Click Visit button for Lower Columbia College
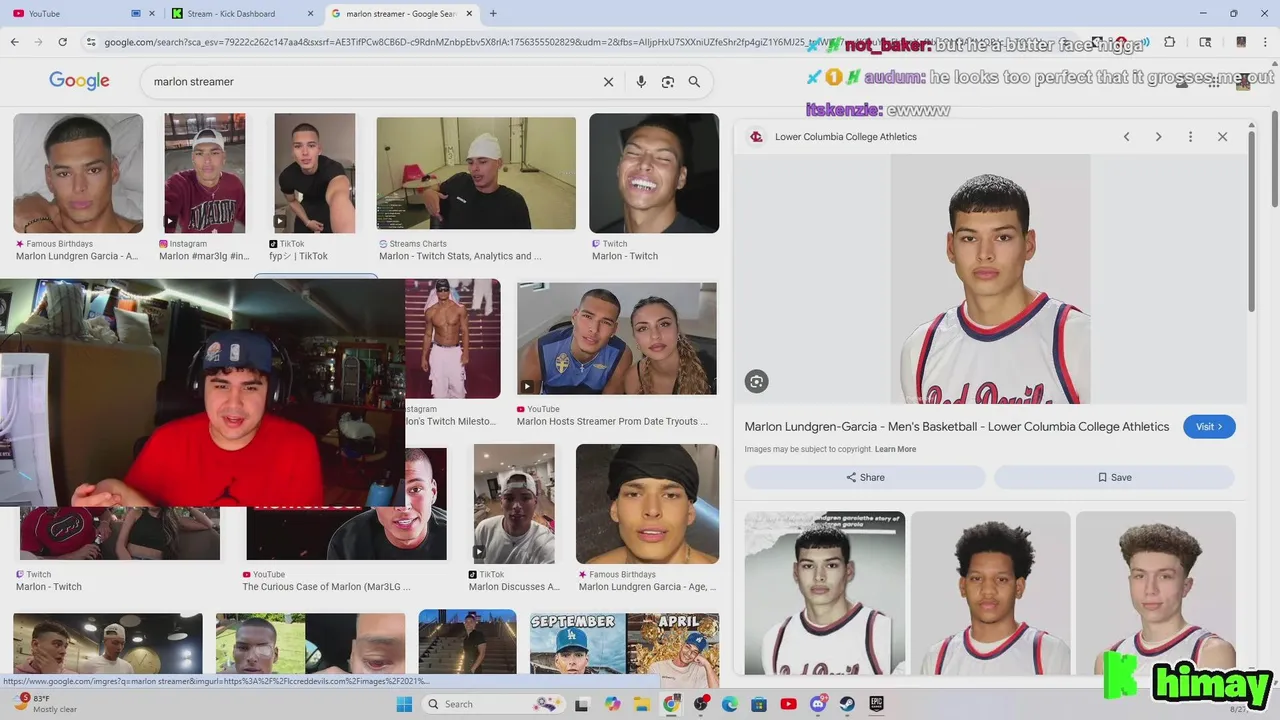The height and width of the screenshot is (720, 1280). click(1209, 427)
